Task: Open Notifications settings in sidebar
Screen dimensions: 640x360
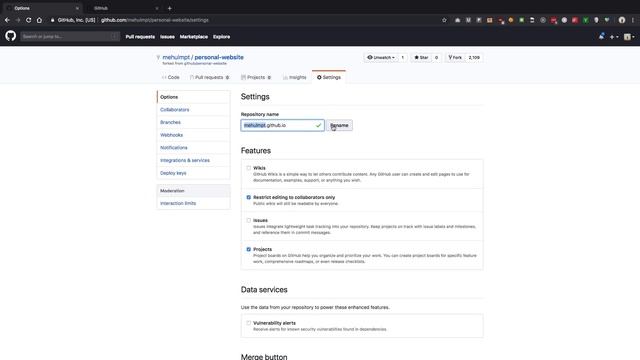Action: click(x=173, y=147)
